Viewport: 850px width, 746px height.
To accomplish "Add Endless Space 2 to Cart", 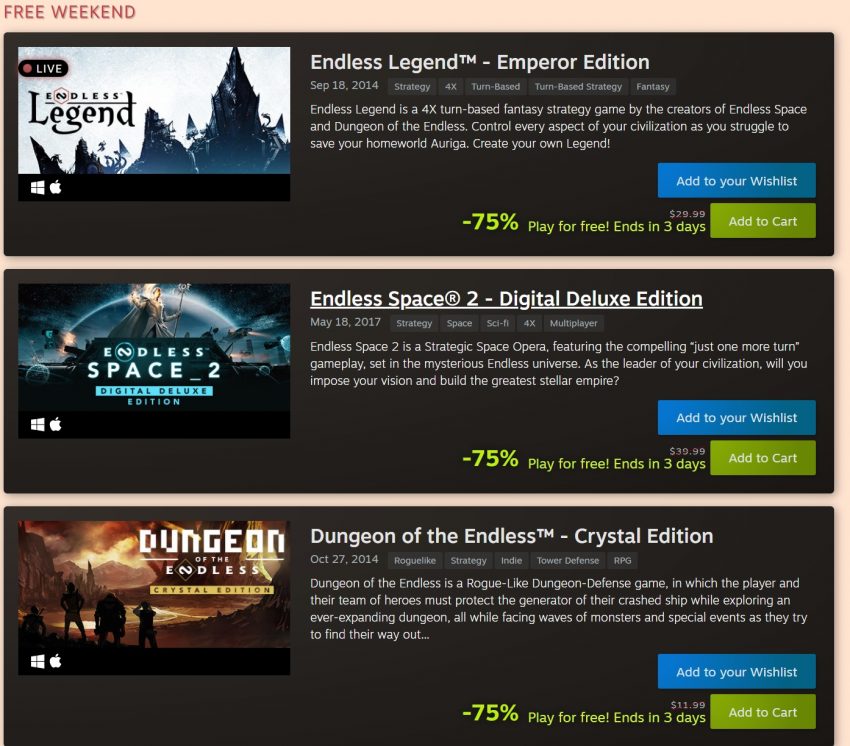I will 762,458.
